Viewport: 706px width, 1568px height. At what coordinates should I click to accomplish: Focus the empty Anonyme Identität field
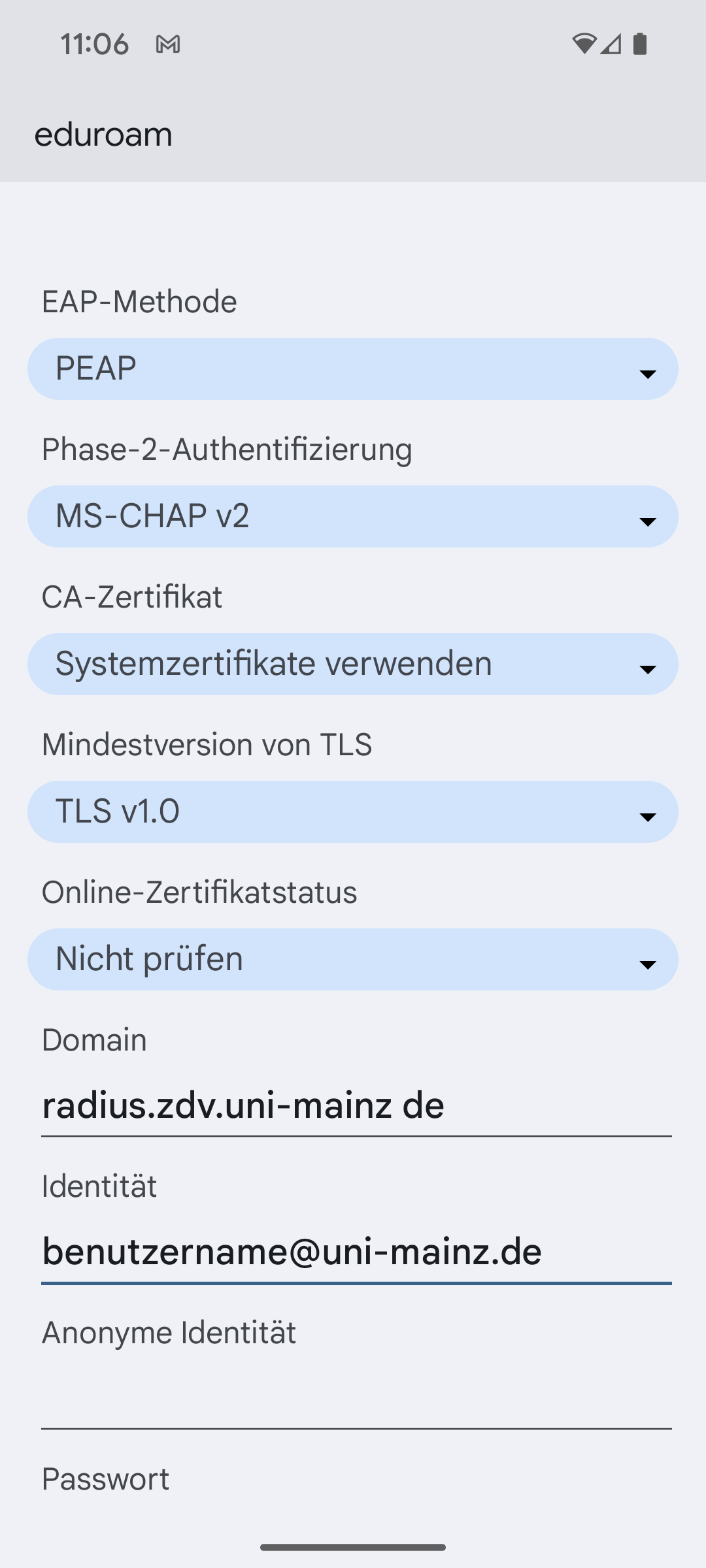coord(356,1399)
